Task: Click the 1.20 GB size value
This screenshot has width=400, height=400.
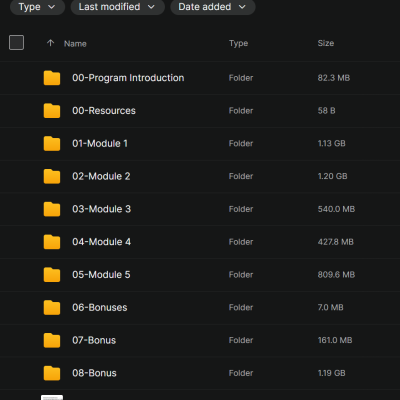Action: point(332,176)
